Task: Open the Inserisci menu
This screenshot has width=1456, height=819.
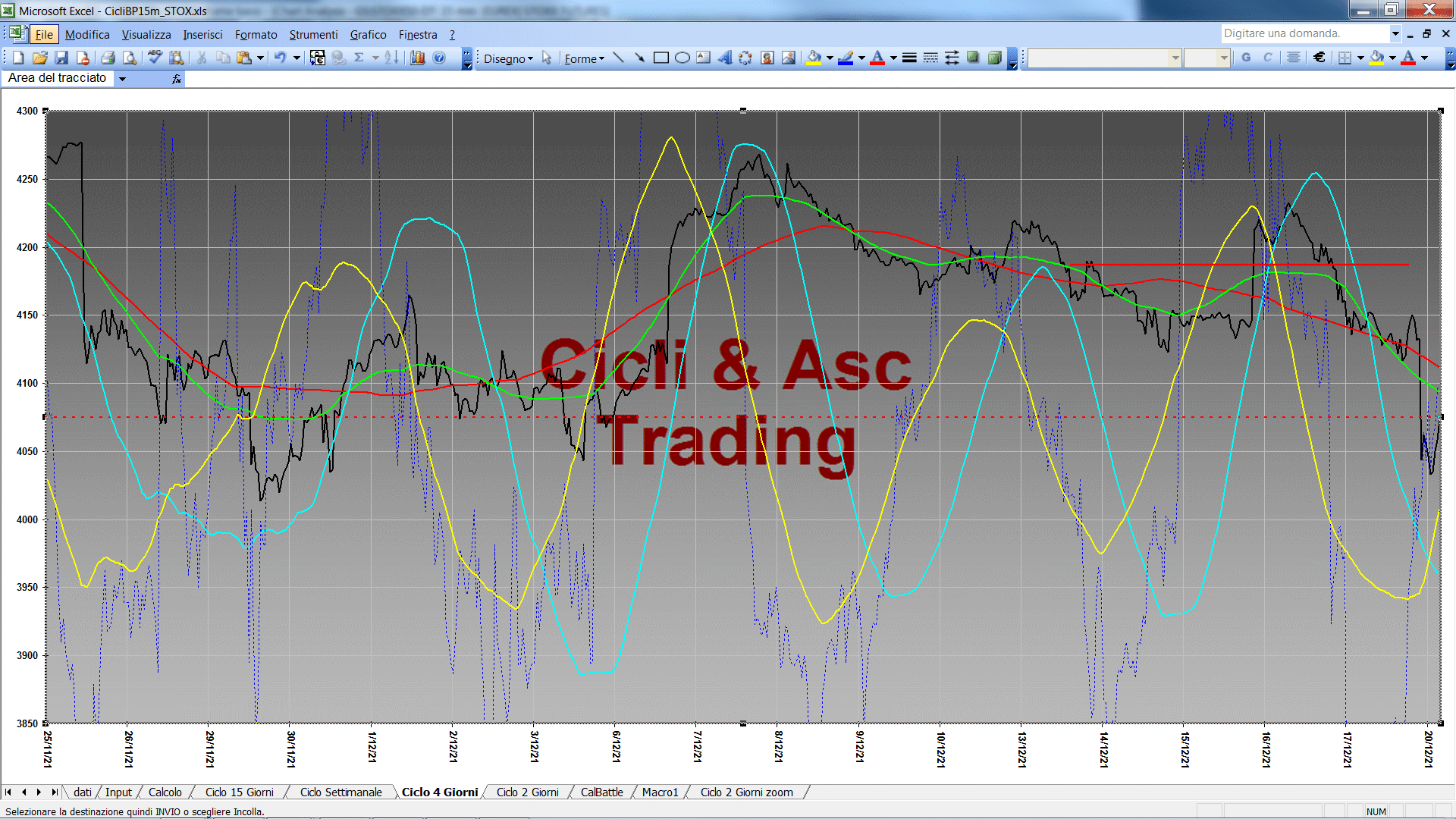Action: pyautogui.click(x=202, y=34)
